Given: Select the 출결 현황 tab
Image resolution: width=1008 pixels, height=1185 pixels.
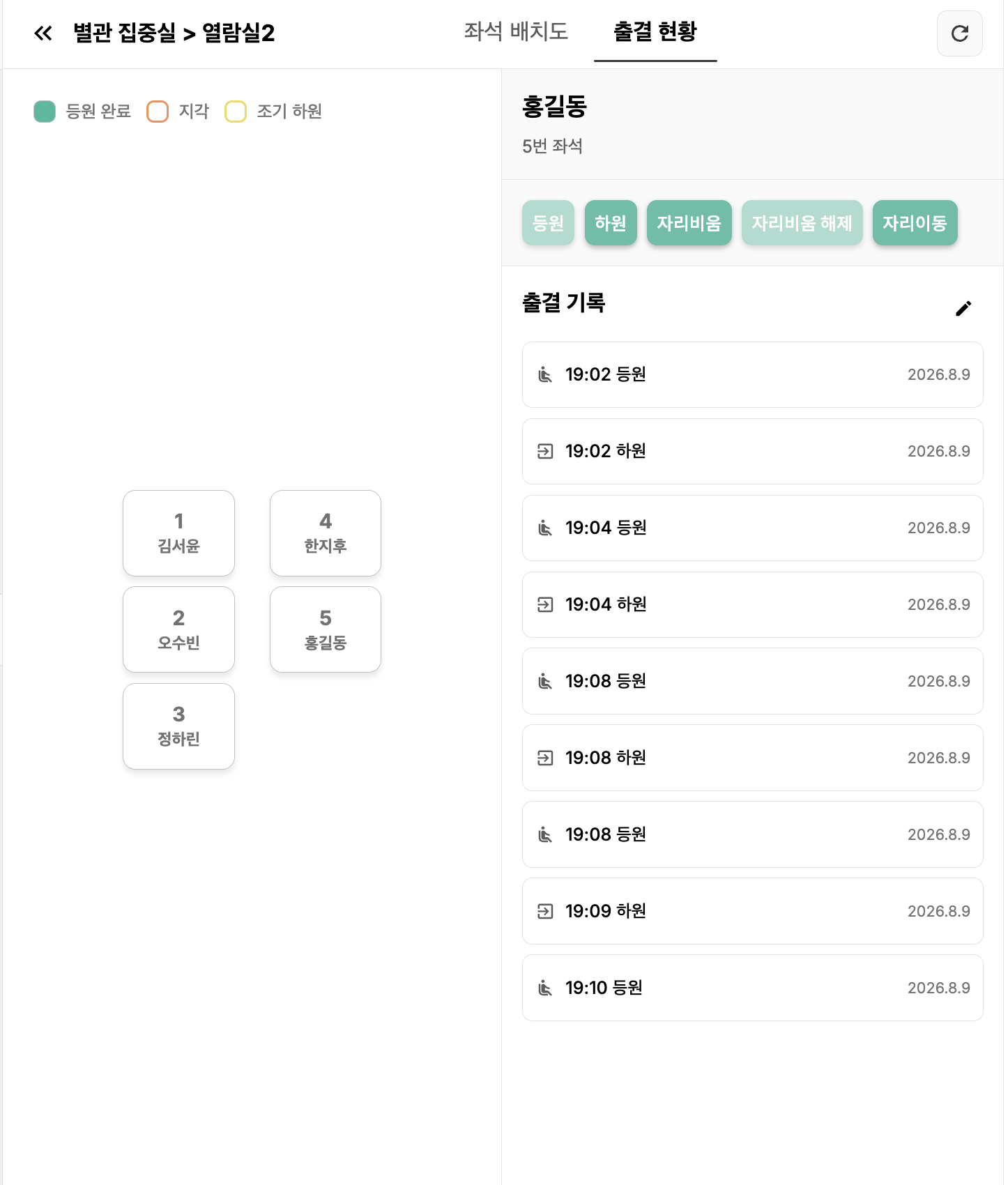Looking at the screenshot, I should pyautogui.click(x=655, y=31).
